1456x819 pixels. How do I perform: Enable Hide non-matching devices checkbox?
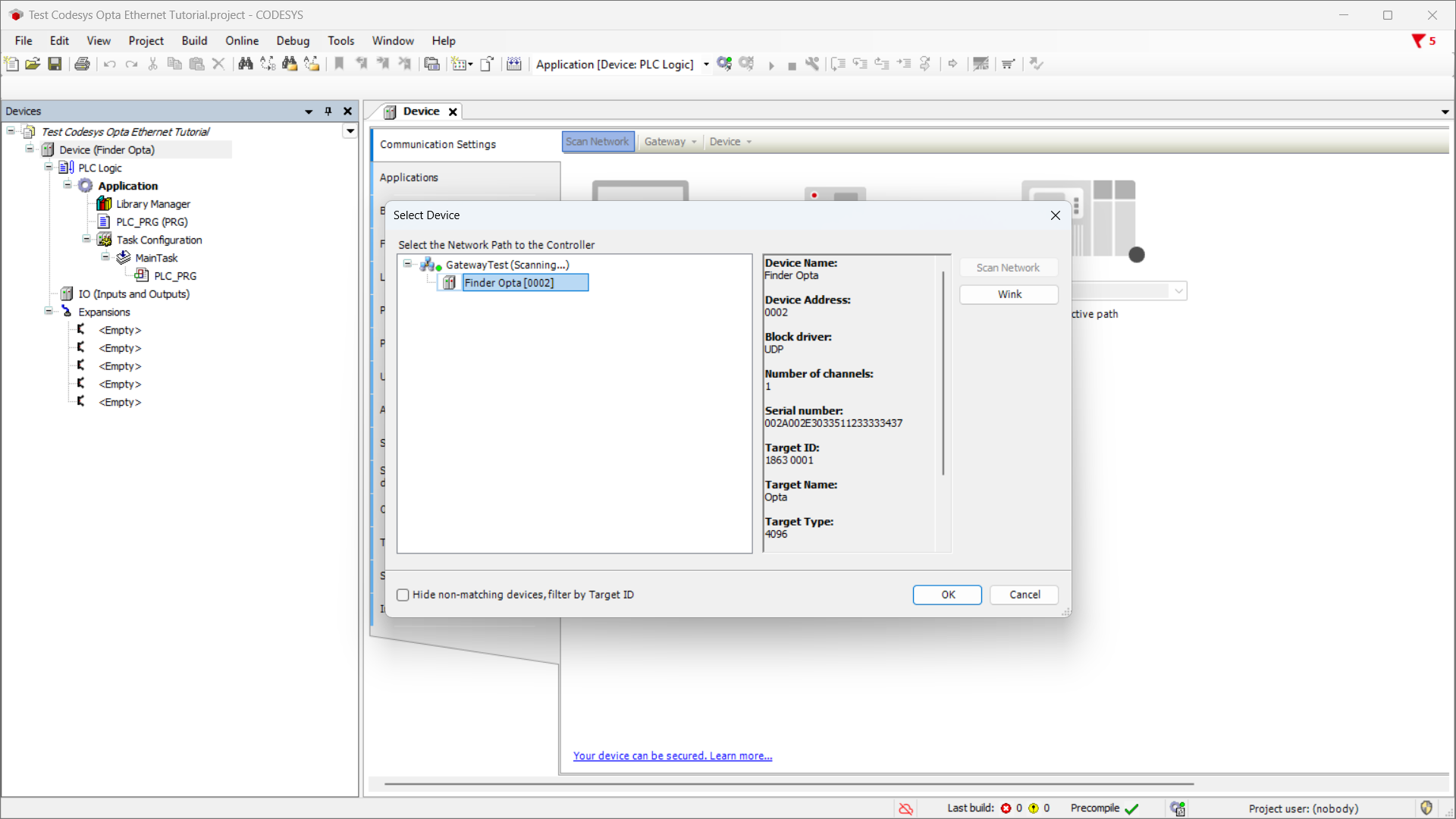click(403, 595)
